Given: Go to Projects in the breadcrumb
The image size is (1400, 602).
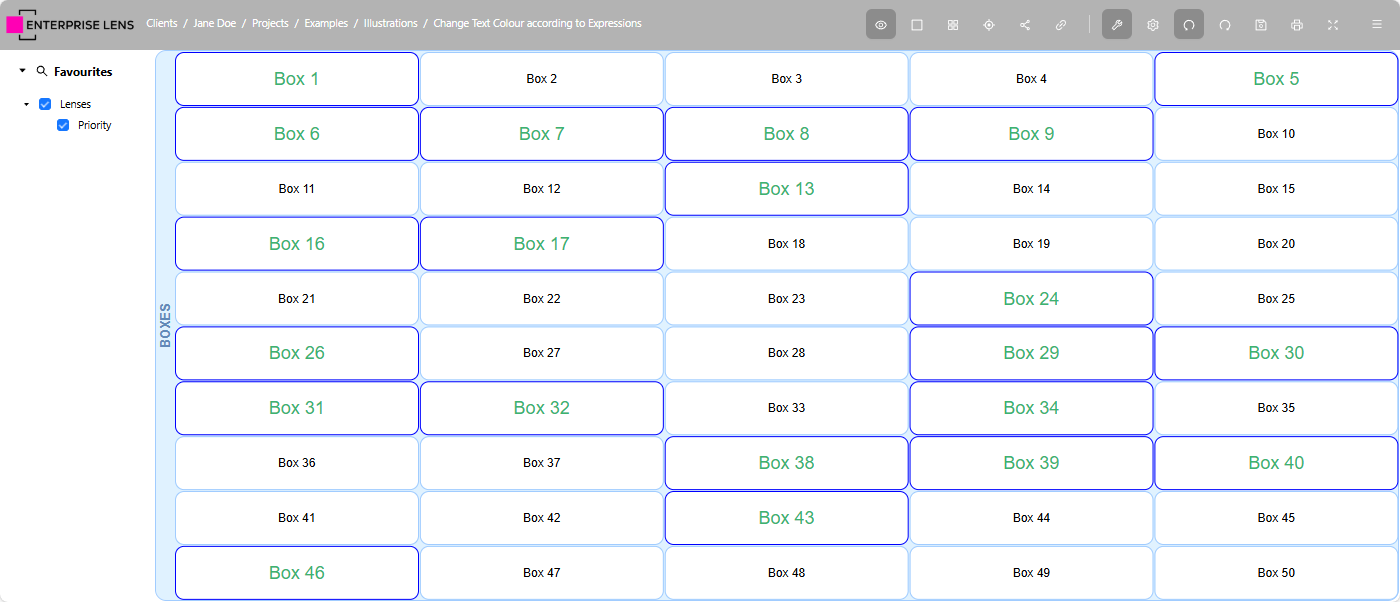Looking at the screenshot, I should click(270, 23).
